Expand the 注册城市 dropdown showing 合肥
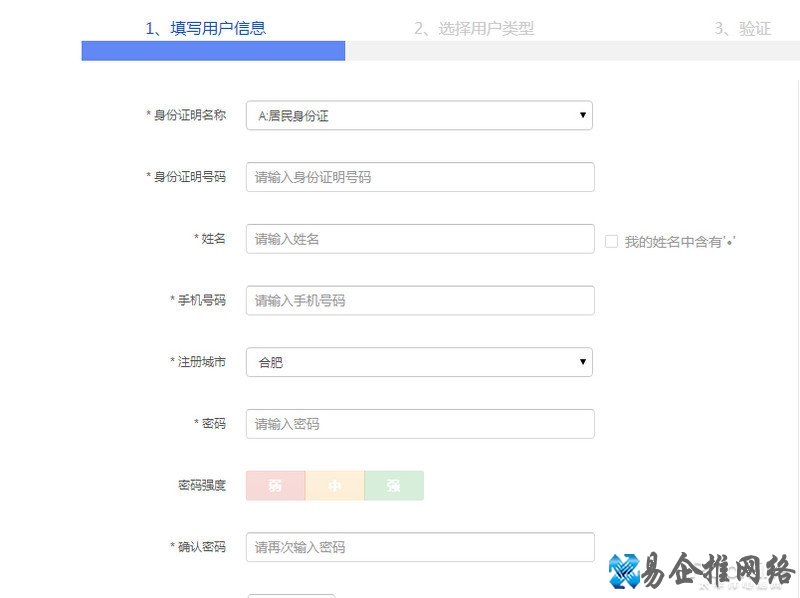800x598 pixels. tap(419, 362)
